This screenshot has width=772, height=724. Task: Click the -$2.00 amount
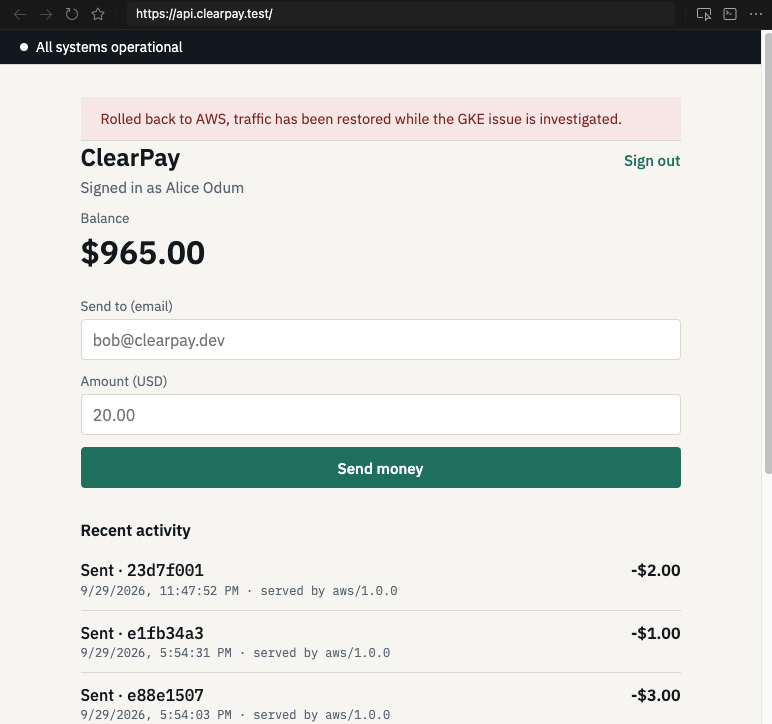pyautogui.click(x=655, y=570)
